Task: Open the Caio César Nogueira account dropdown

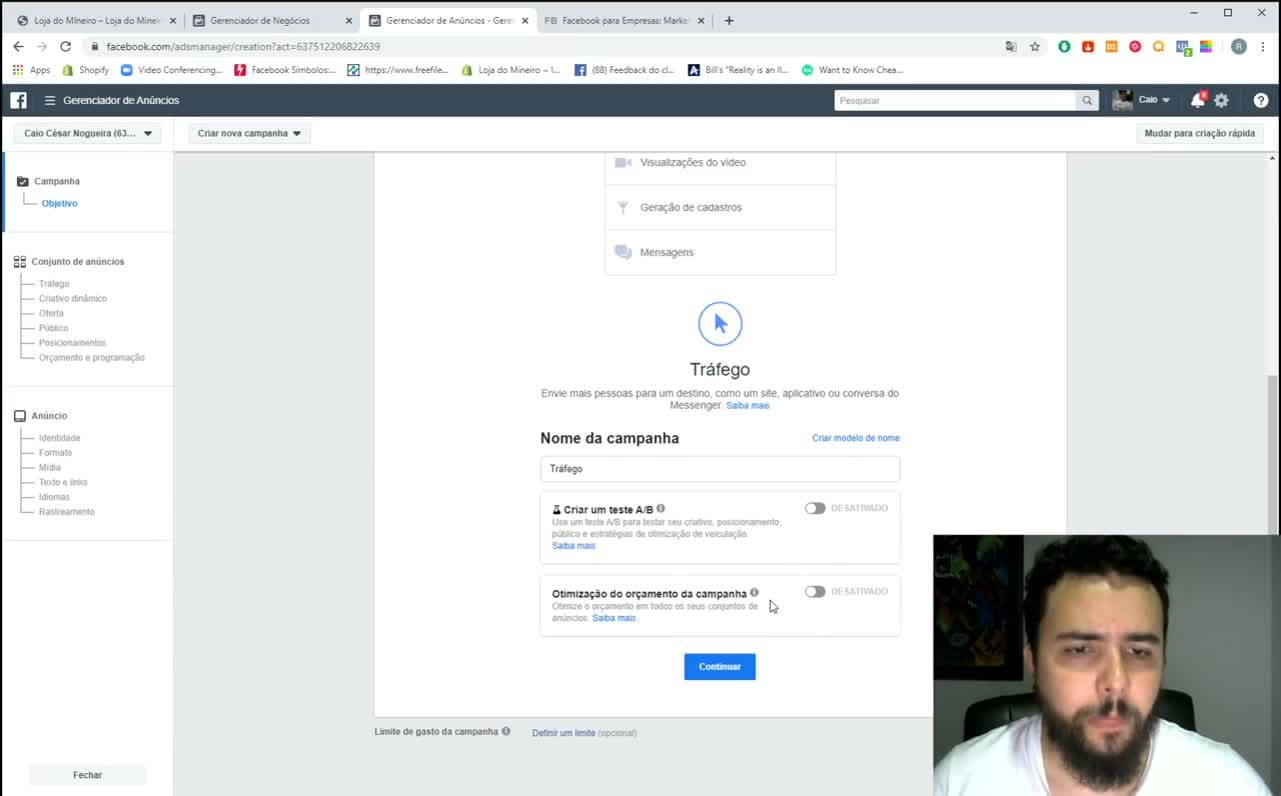Action: 88,133
